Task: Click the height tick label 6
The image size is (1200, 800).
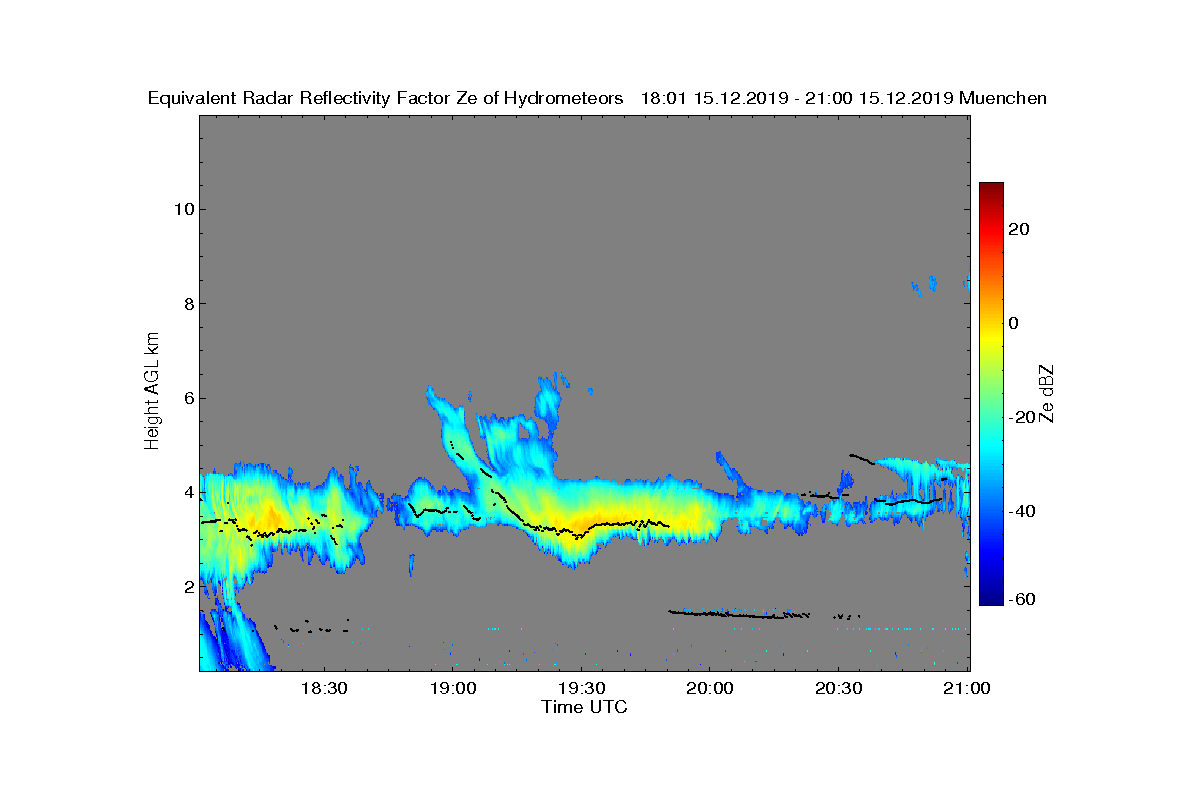Action: 187,398
